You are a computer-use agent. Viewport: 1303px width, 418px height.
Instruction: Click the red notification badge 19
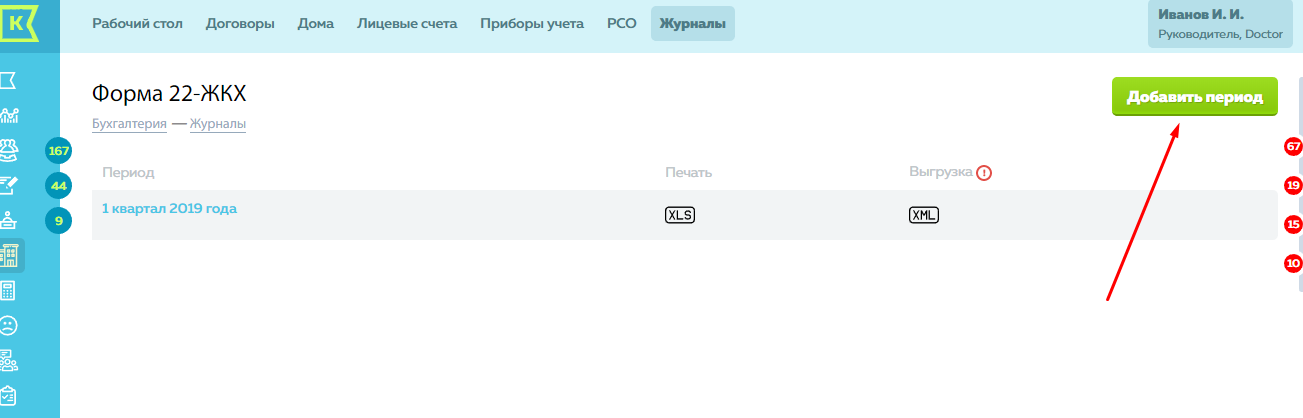(x=1293, y=185)
